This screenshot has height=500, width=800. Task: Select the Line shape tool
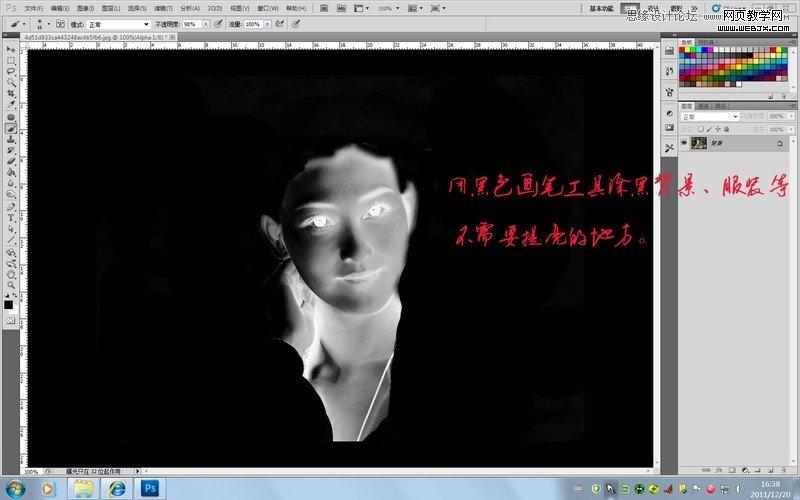(x=10, y=240)
